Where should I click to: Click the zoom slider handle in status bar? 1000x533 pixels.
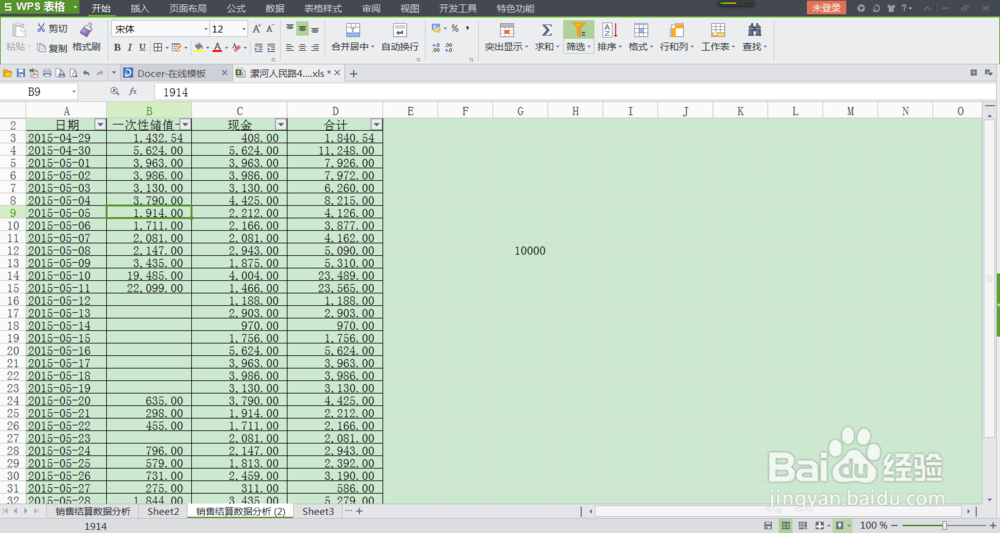tap(945, 525)
